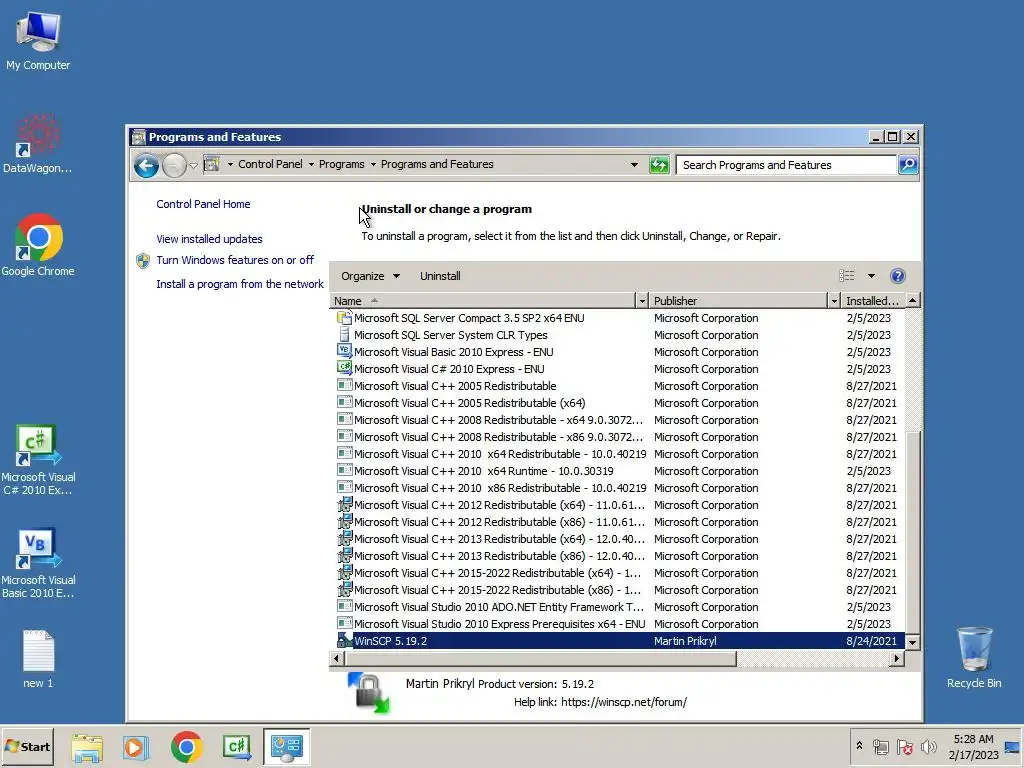Click the Programs and Features breadcrumb
This screenshot has height=768, width=1024.
(437, 165)
